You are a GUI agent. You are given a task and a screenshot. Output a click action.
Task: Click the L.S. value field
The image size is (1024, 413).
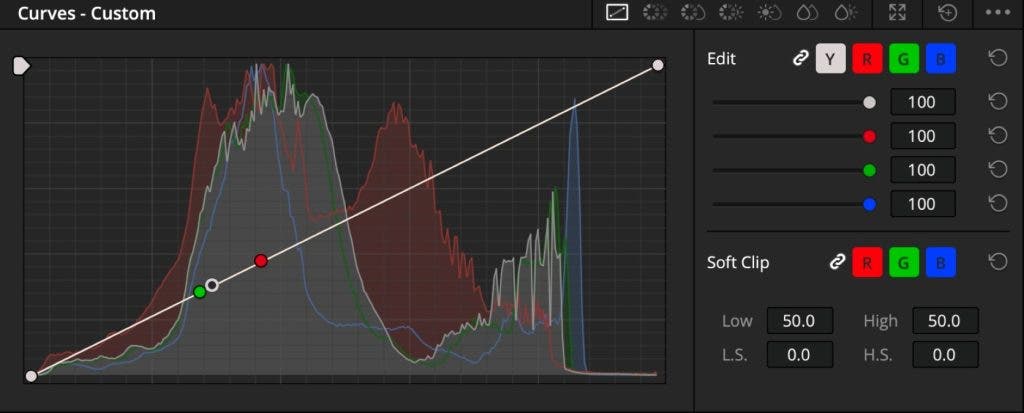tap(800, 355)
